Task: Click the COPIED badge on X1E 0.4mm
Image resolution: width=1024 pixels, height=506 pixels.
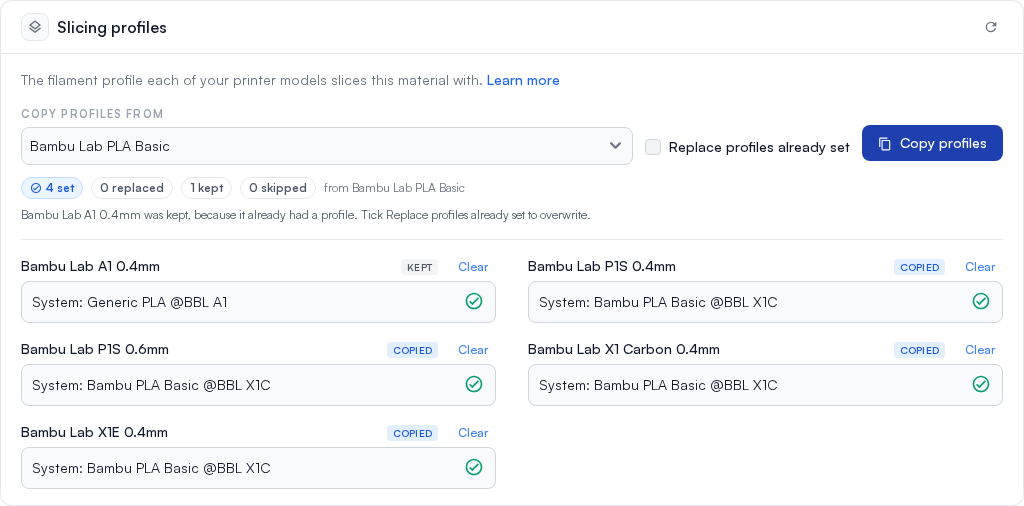Action: [413, 433]
